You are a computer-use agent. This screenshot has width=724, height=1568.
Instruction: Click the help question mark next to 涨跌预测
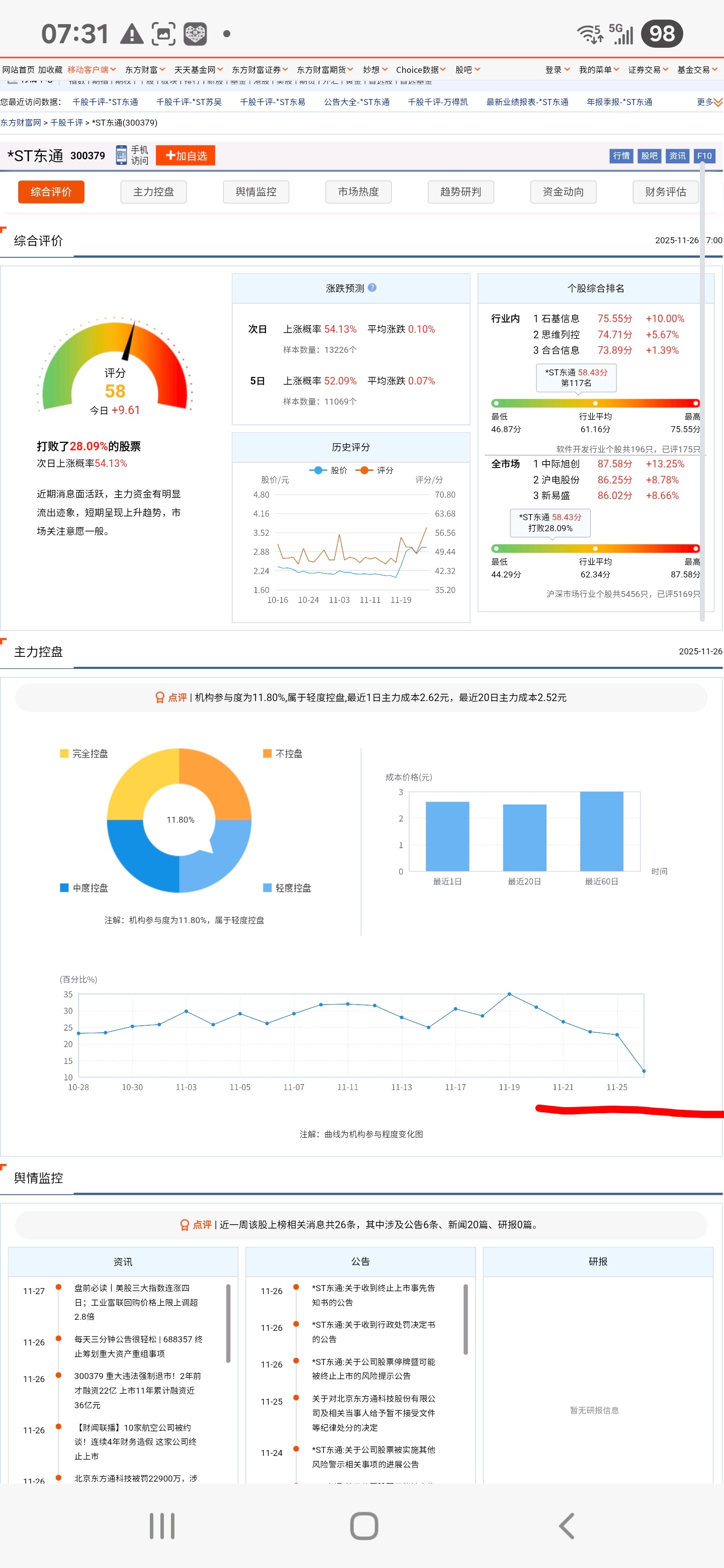[x=372, y=287]
